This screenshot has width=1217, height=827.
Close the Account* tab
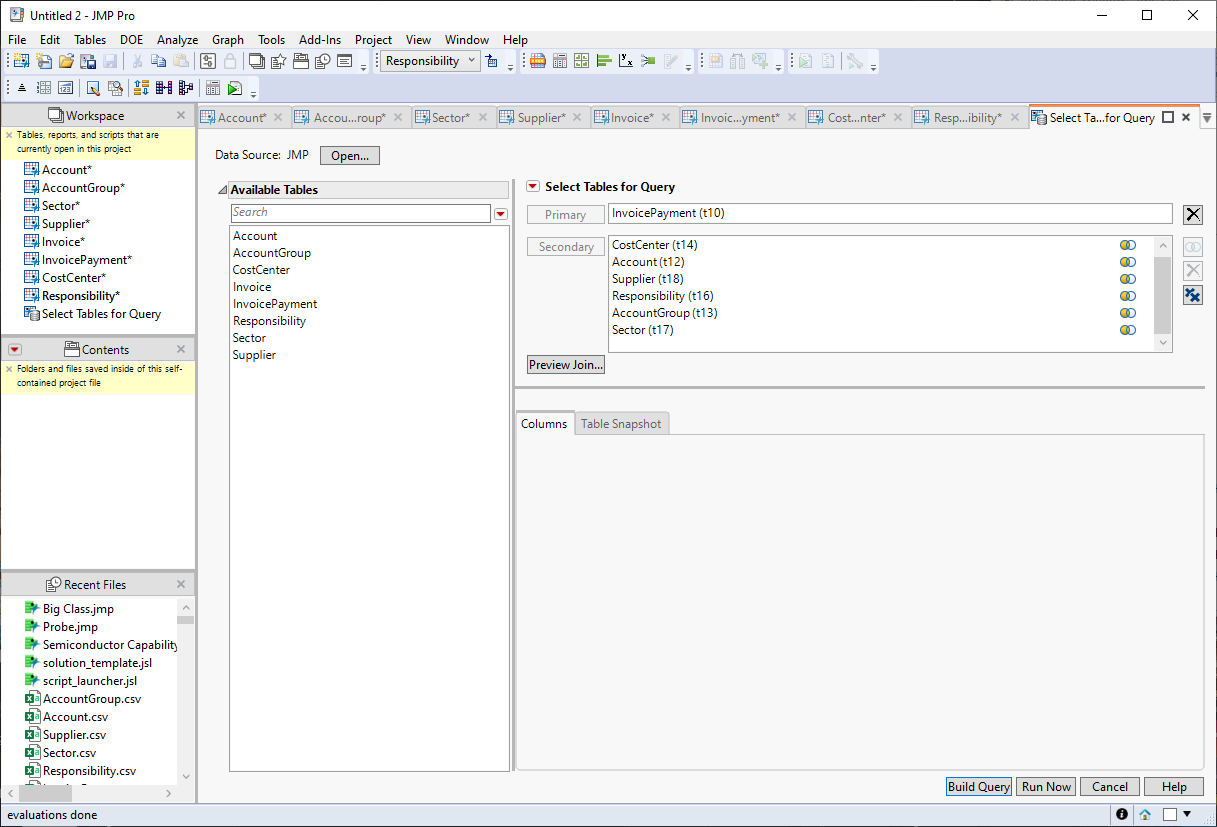coord(278,118)
